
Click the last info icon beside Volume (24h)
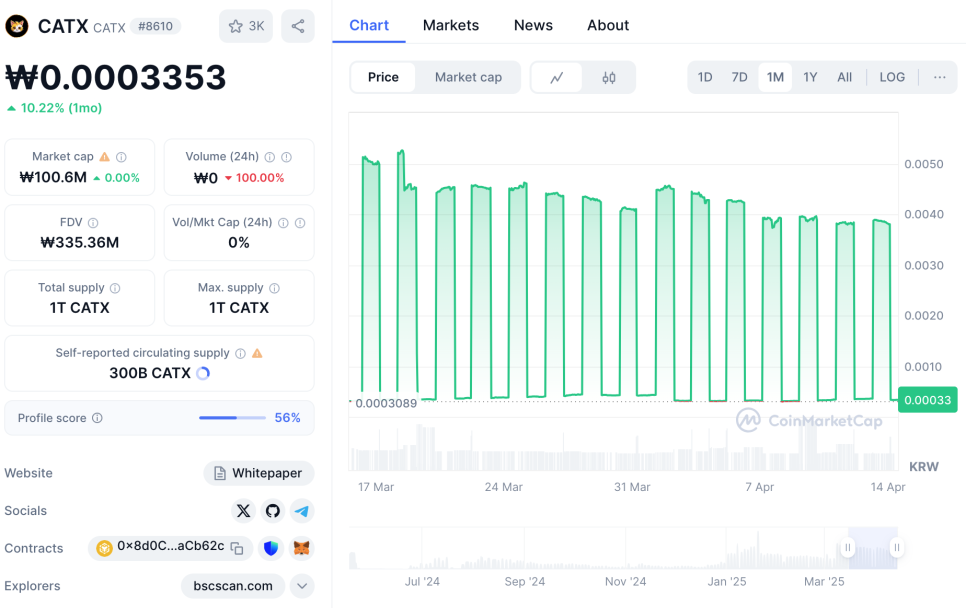click(x=286, y=157)
